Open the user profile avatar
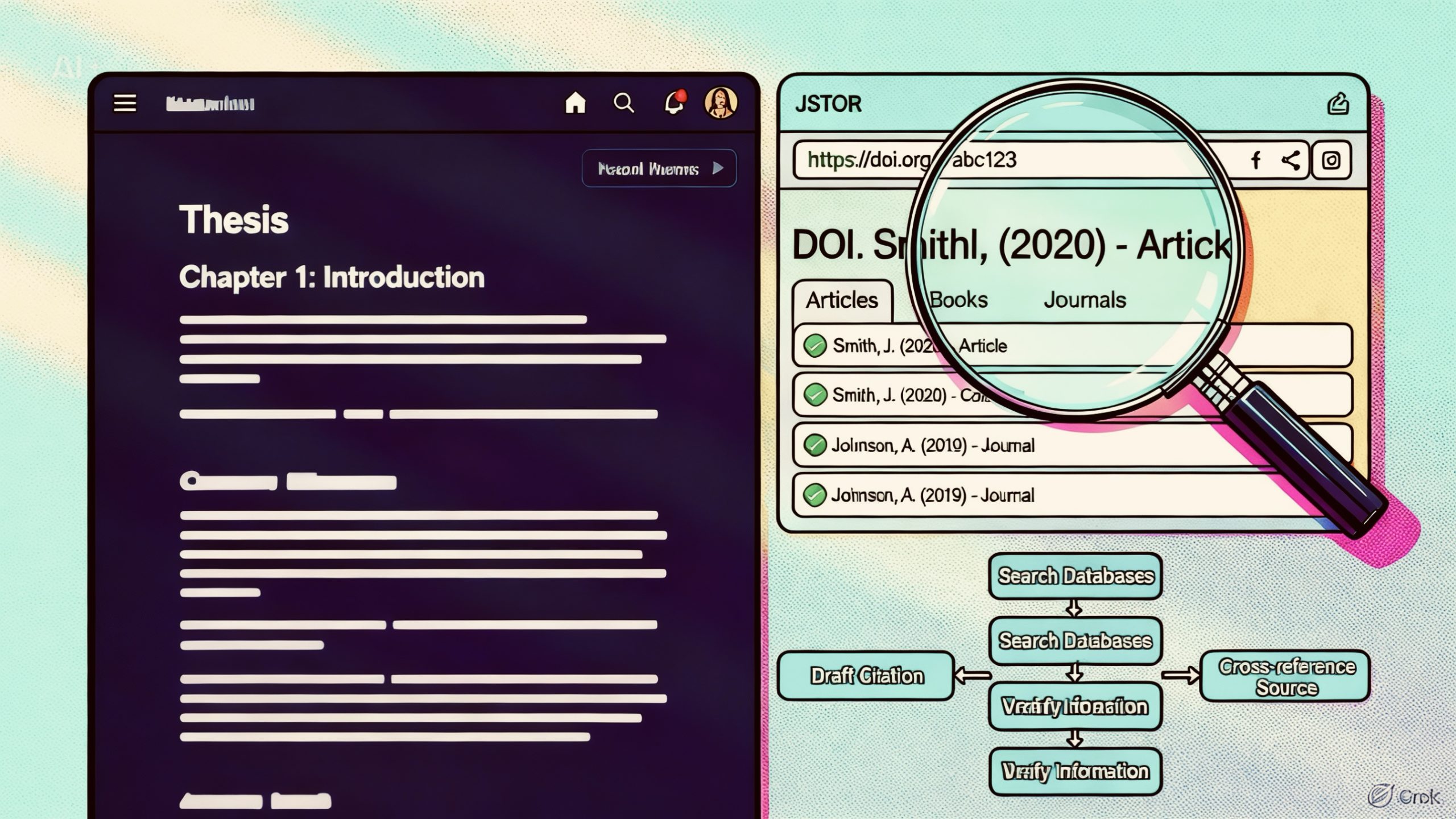Screen dimensions: 1456x819 tap(723, 103)
